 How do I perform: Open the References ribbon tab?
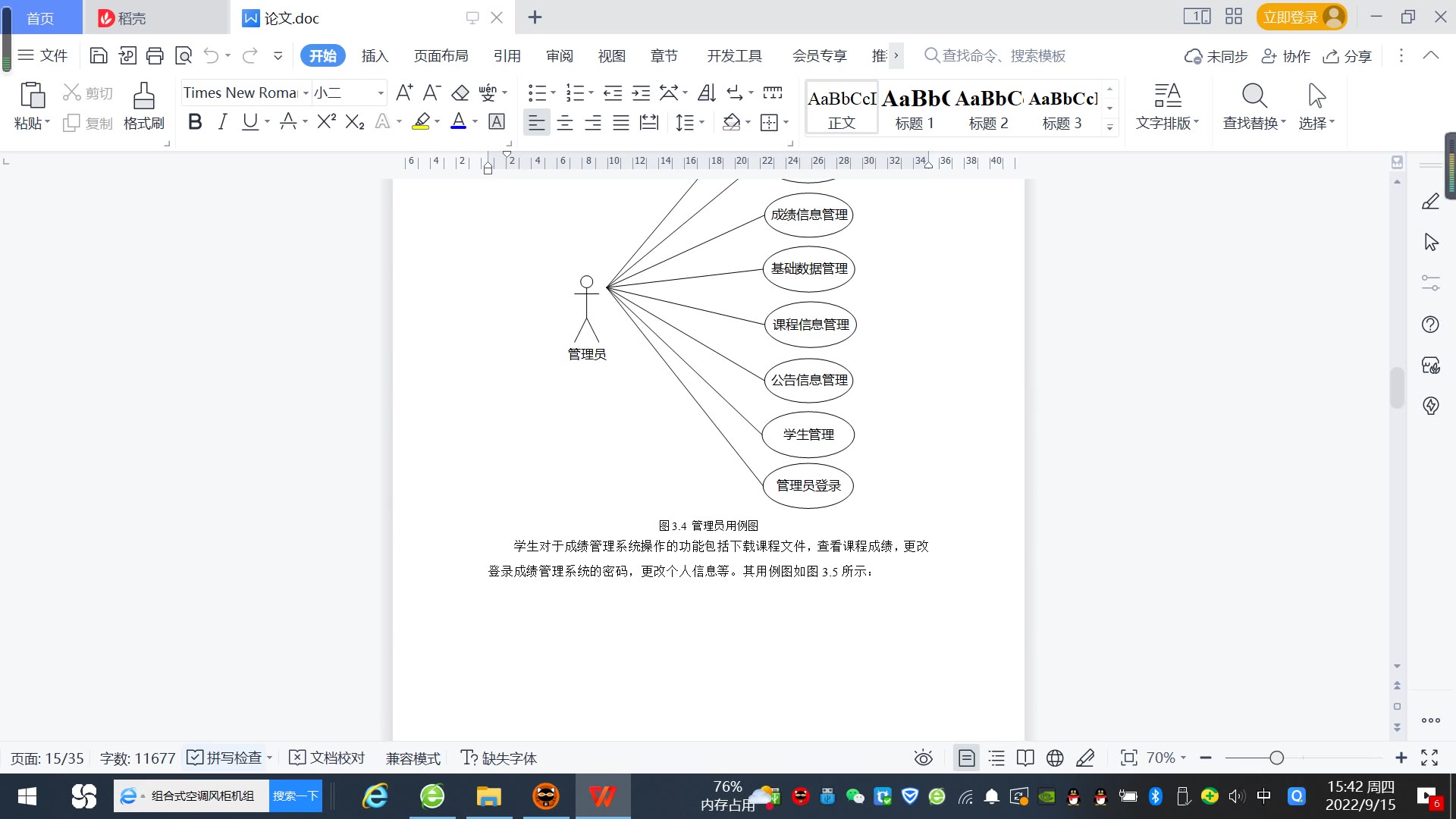[507, 55]
